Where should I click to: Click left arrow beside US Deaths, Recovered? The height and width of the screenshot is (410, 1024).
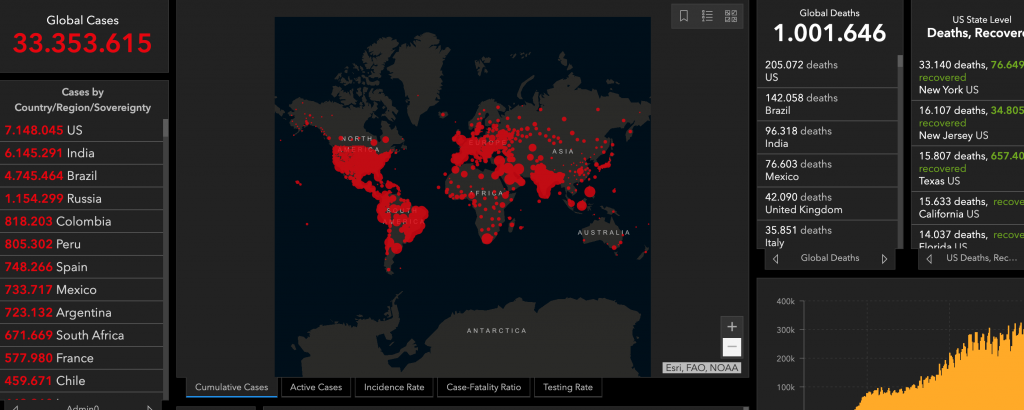click(929, 258)
